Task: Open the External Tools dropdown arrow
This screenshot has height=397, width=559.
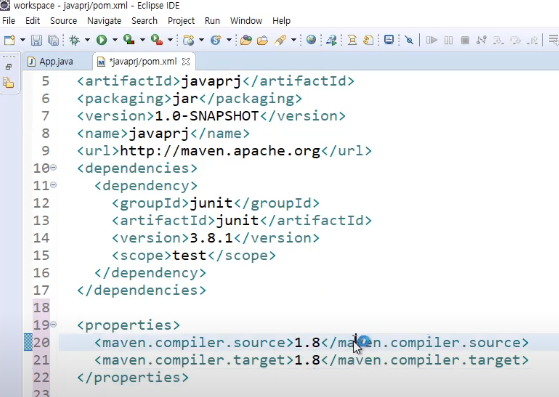Action: click(170, 40)
